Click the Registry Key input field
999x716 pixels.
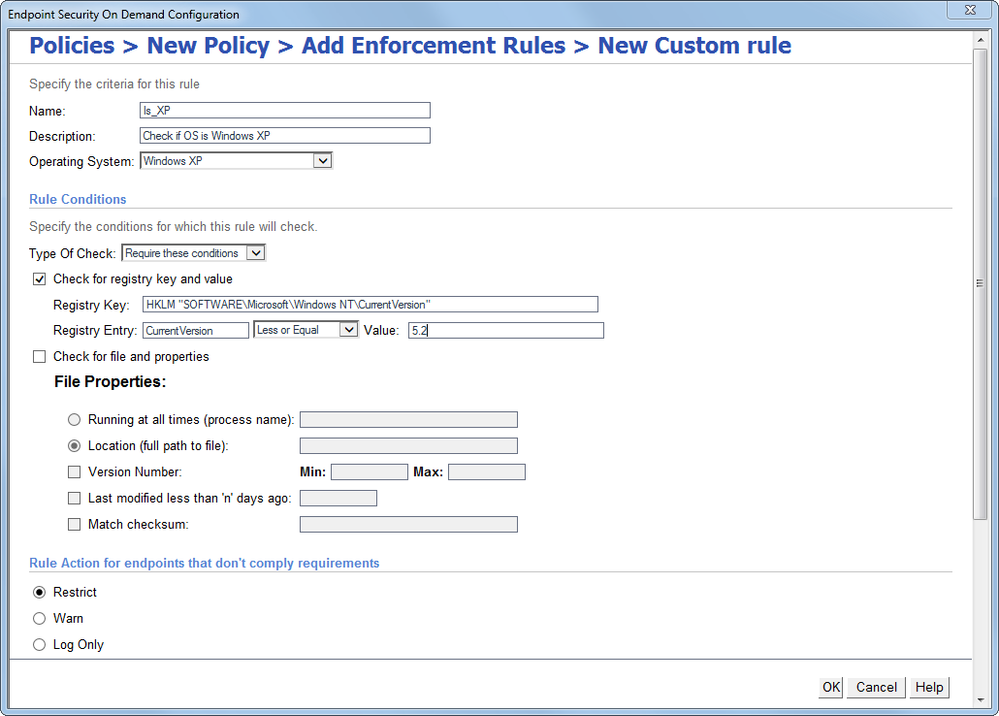pos(370,305)
